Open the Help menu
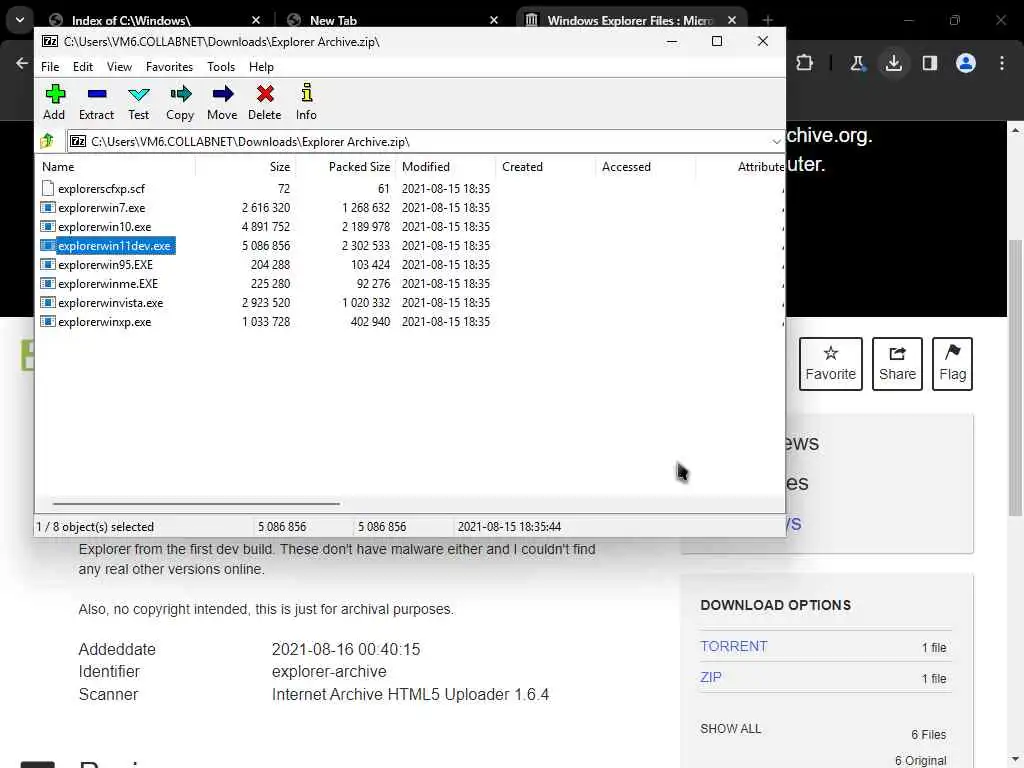This screenshot has height=768, width=1024. (261, 67)
